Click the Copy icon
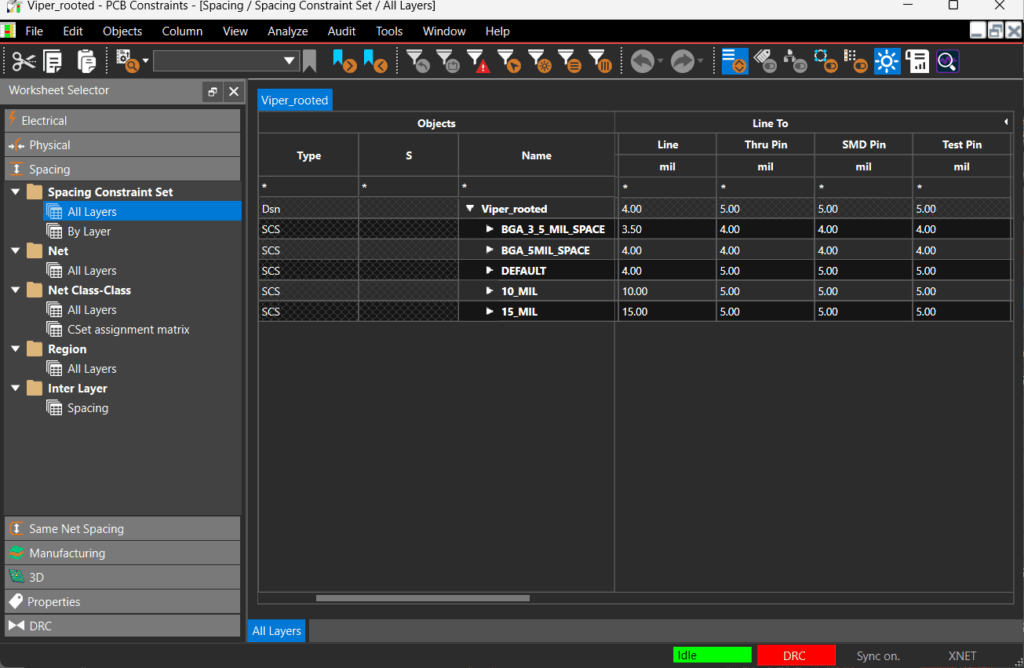The image size is (1024, 668). click(x=52, y=61)
